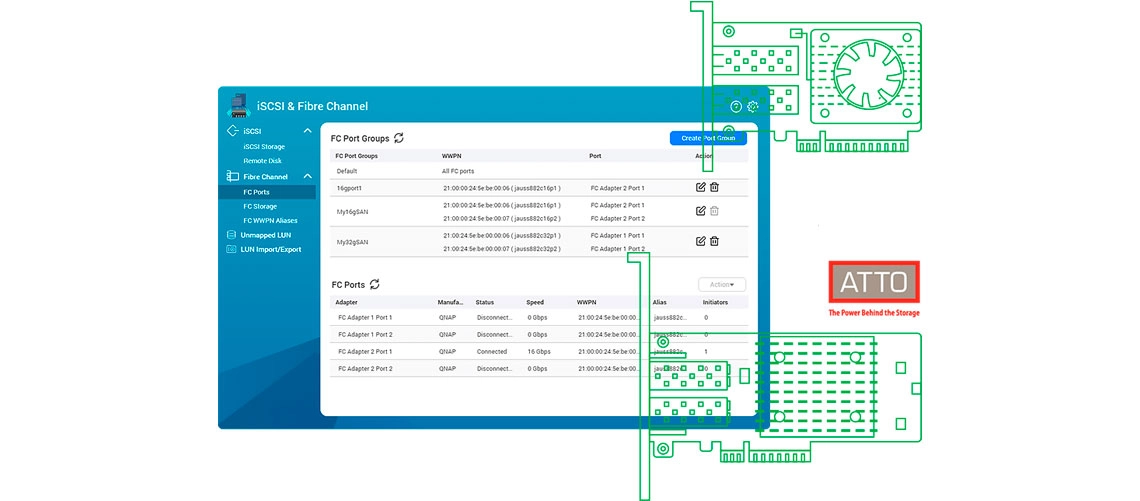1140x501 pixels.
Task: Open the settings gear in the header
Action: click(752, 107)
